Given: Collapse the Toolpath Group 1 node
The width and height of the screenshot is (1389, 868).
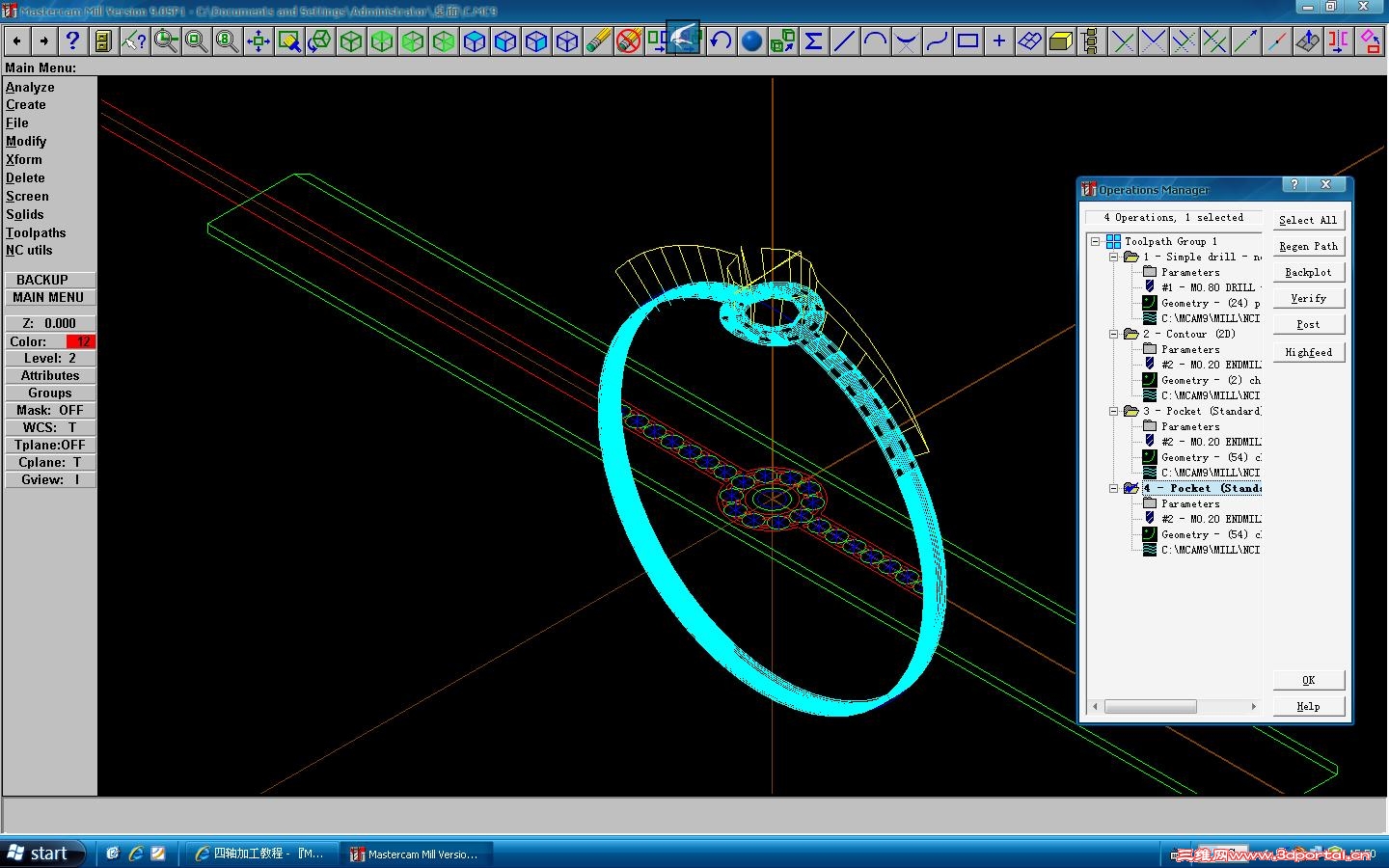Looking at the screenshot, I should click(1096, 241).
